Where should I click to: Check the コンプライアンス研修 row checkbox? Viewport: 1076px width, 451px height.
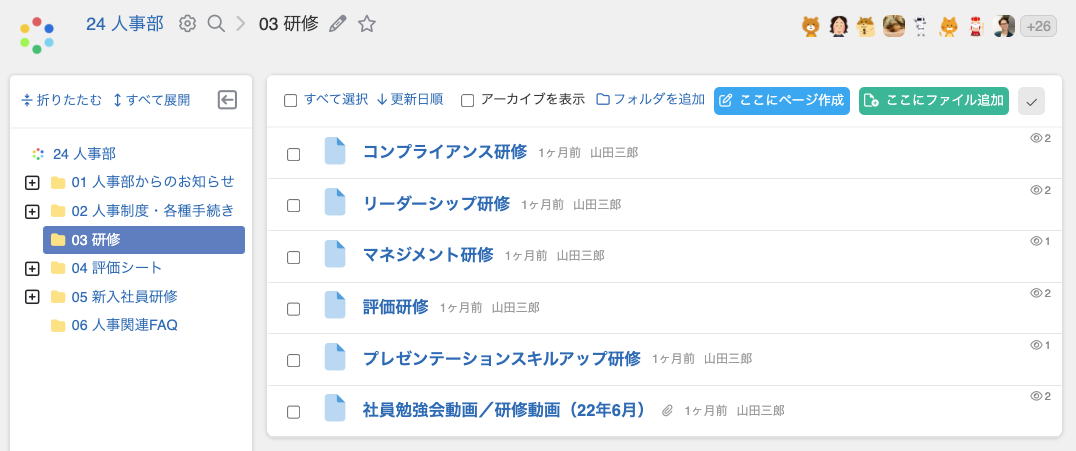coord(293,154)
